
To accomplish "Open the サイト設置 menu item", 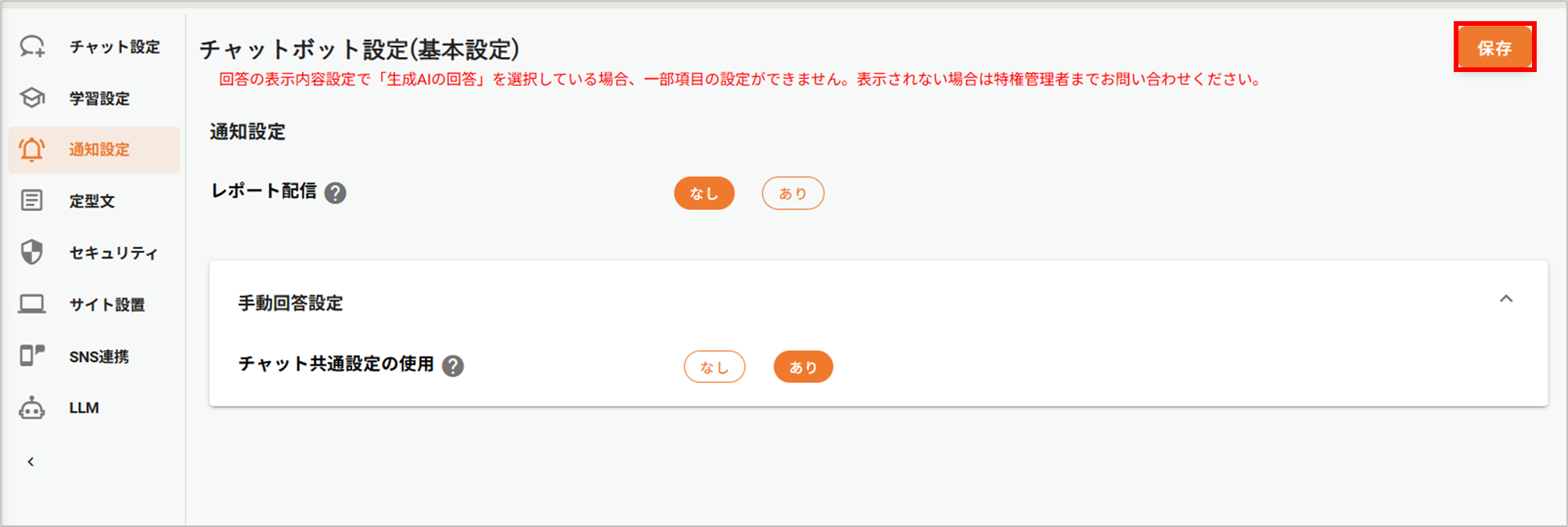I will [107, 305].
